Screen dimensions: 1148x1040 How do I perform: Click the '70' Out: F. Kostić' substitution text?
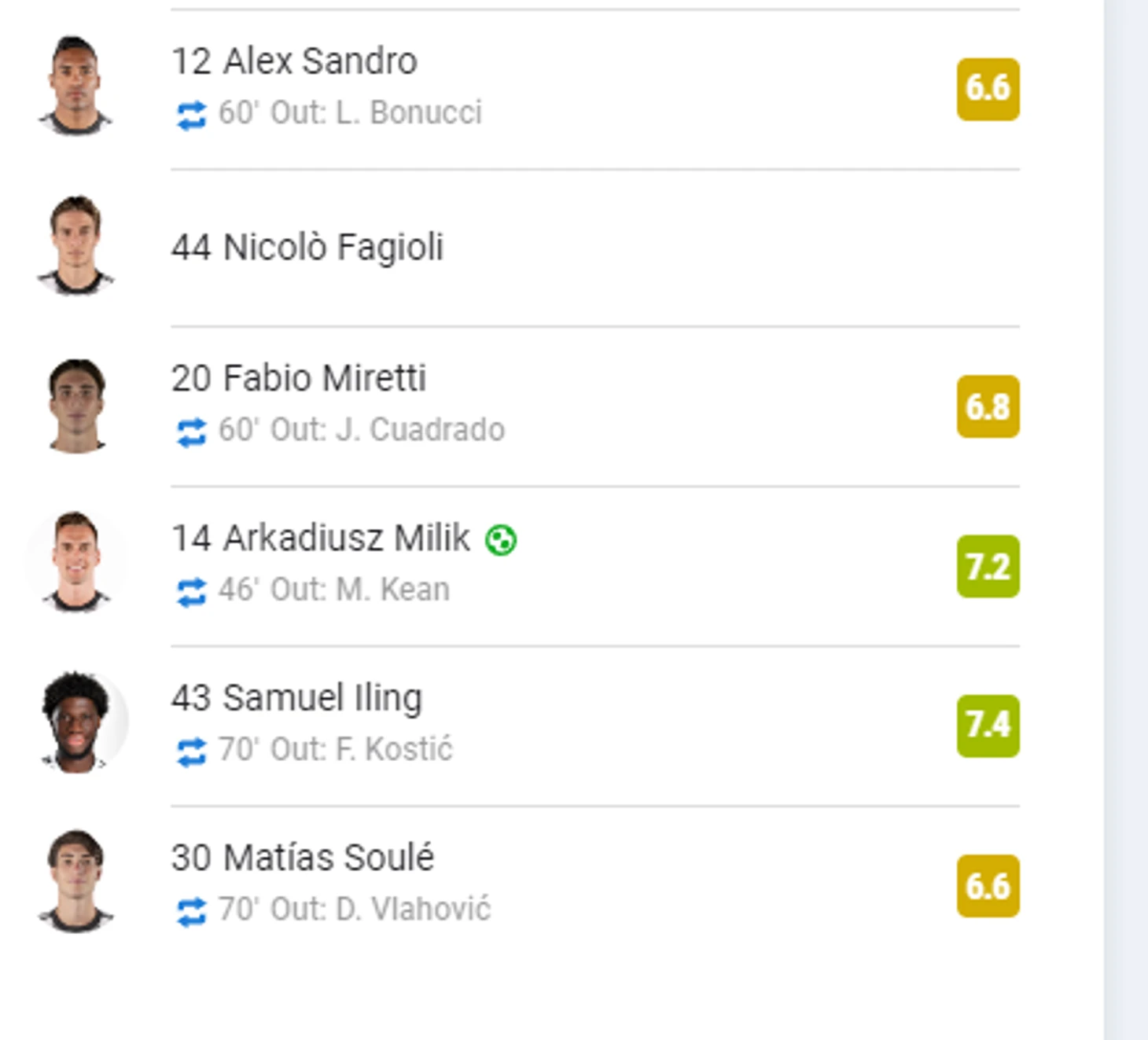[x=336, y=749]
